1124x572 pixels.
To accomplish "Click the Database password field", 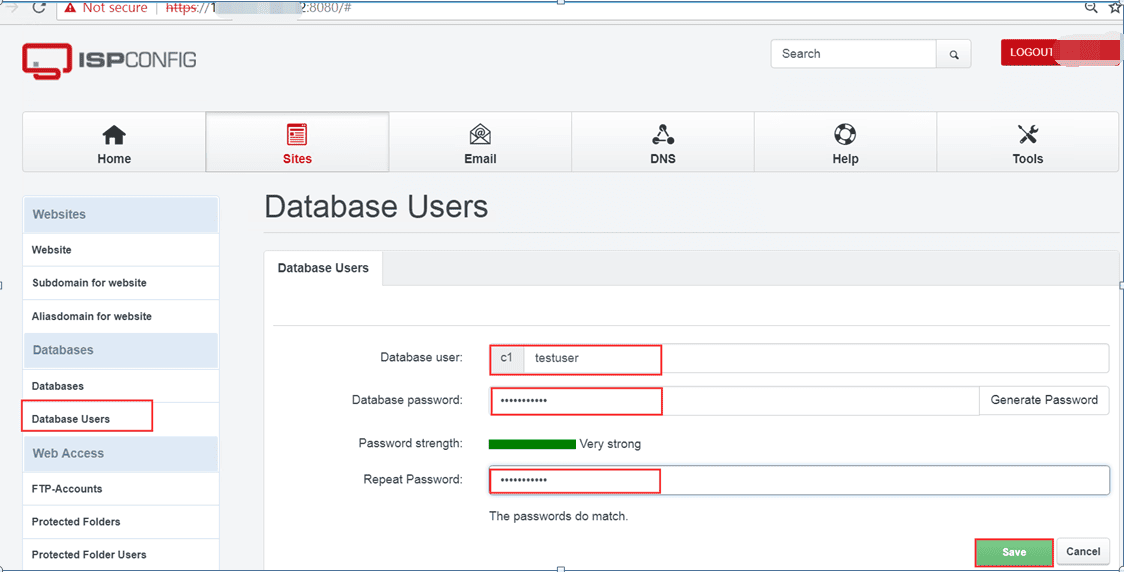I will point(735,400).
